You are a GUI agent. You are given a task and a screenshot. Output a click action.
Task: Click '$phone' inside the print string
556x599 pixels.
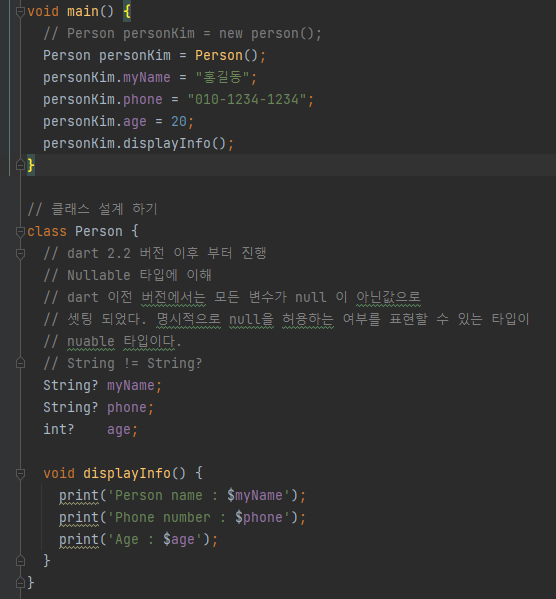pyautogui.click(x=259, y=518)
